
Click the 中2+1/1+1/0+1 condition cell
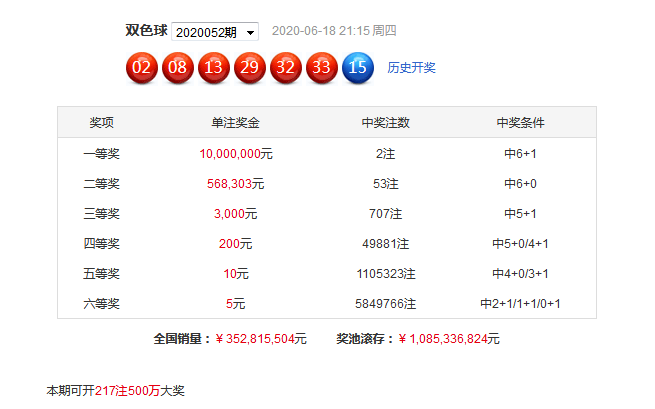tap(520, 304)
